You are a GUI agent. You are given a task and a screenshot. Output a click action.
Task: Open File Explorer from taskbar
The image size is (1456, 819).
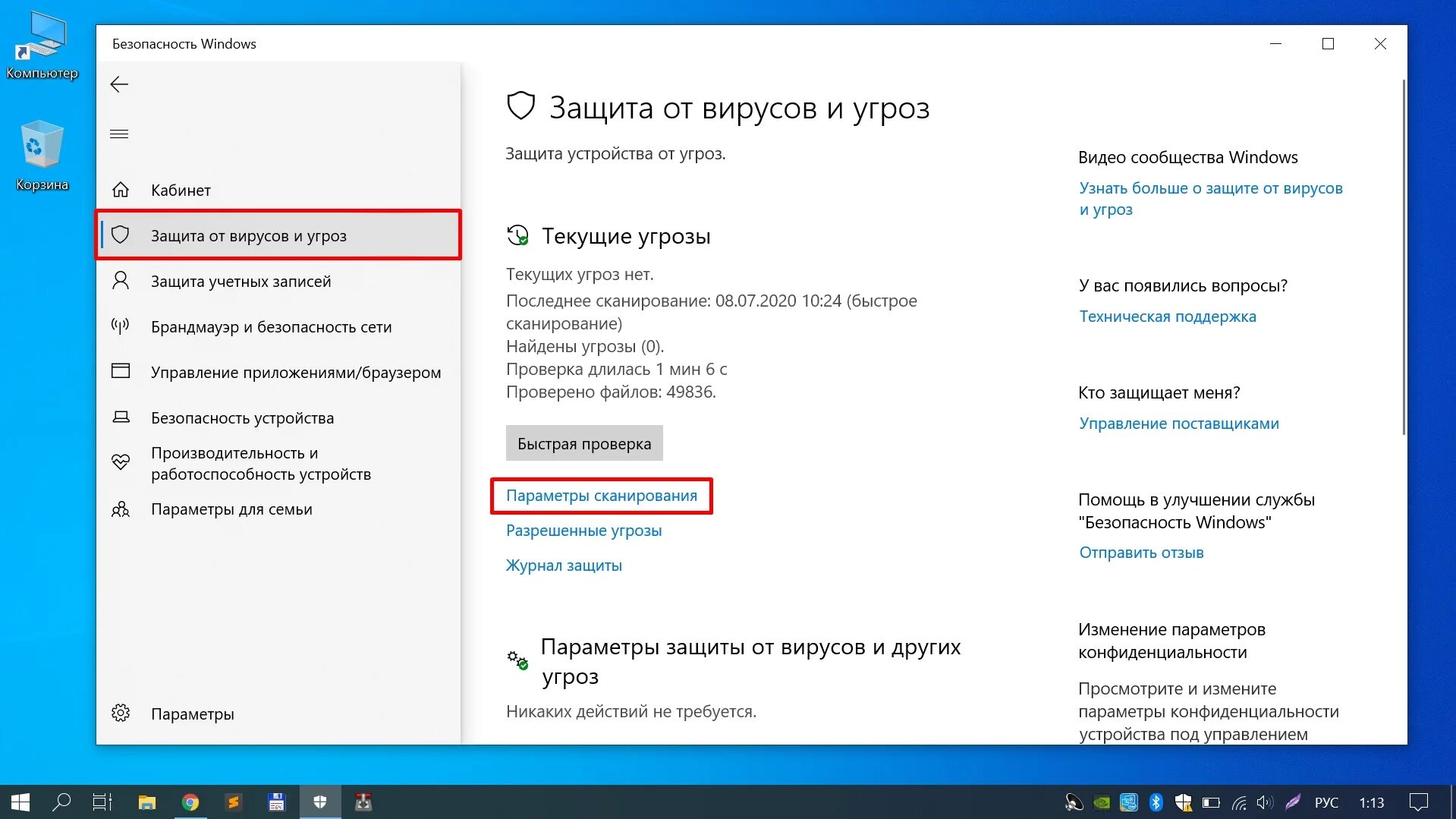(146, 802)
